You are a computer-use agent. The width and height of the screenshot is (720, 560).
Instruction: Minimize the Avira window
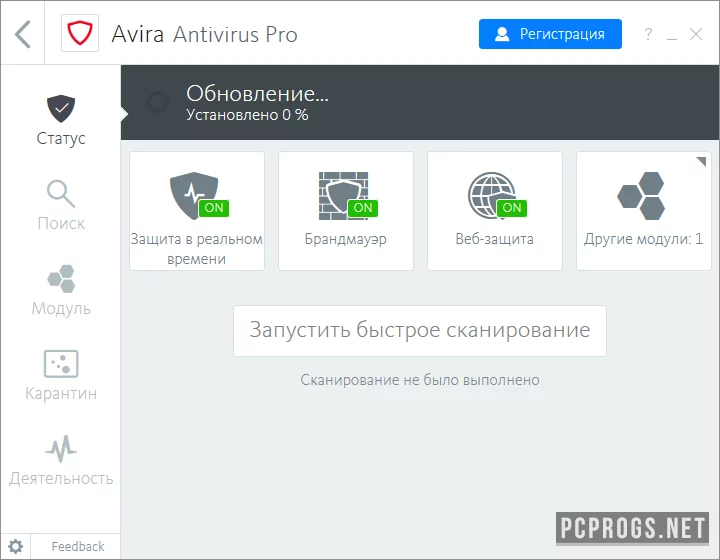pyautogui.click(x=672, y=39)
